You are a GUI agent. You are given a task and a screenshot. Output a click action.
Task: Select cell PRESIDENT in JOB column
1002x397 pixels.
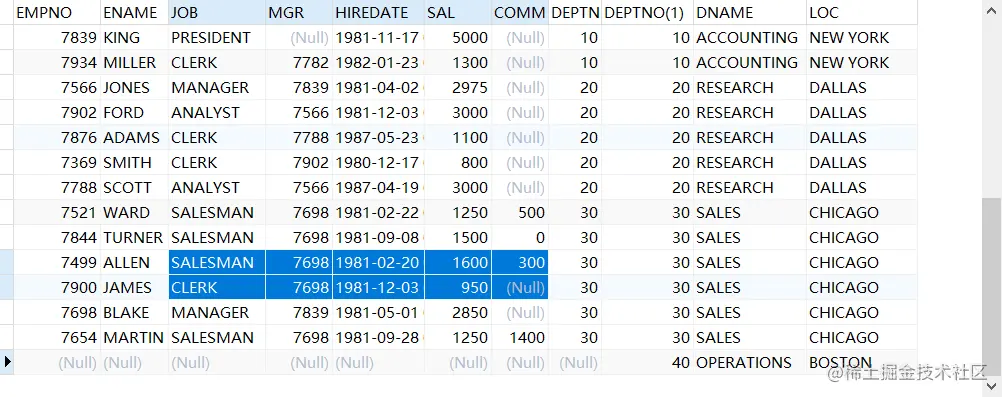click(217, 38)
